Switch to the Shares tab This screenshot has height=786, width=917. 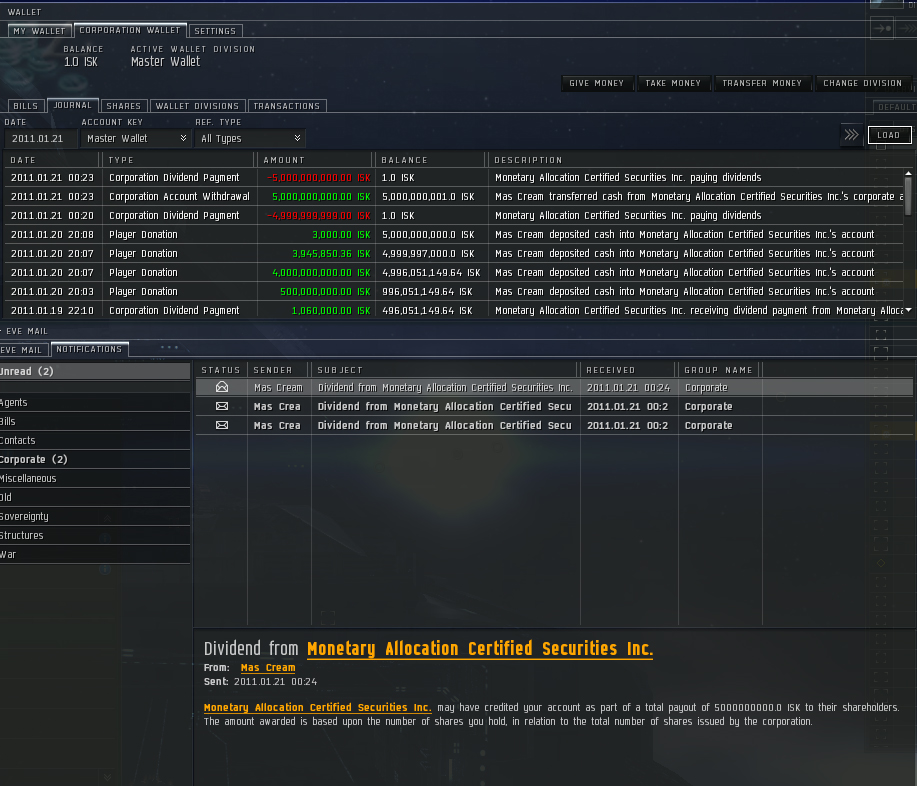123,106
